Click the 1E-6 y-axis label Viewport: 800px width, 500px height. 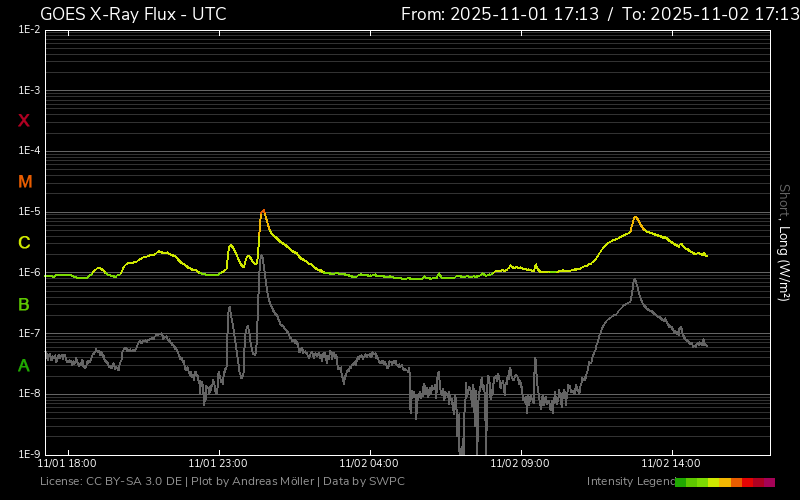tap(29, 272)
